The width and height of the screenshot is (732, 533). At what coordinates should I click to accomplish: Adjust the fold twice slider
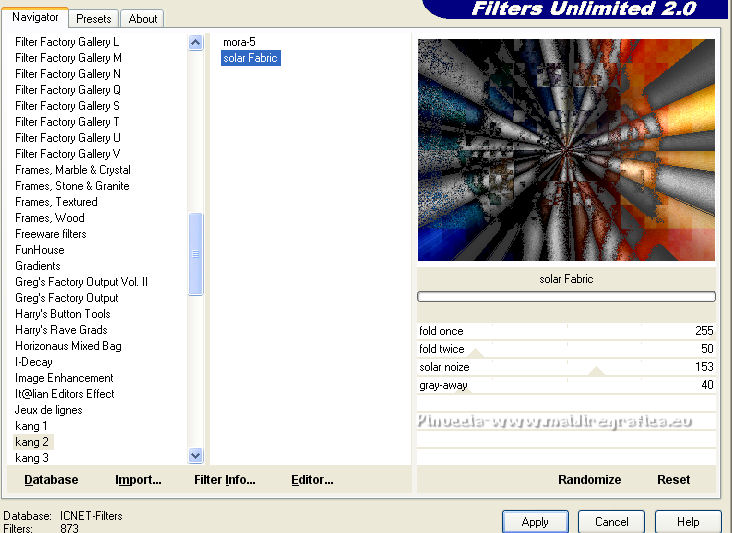pyautogui.click(x=566, y=349)
